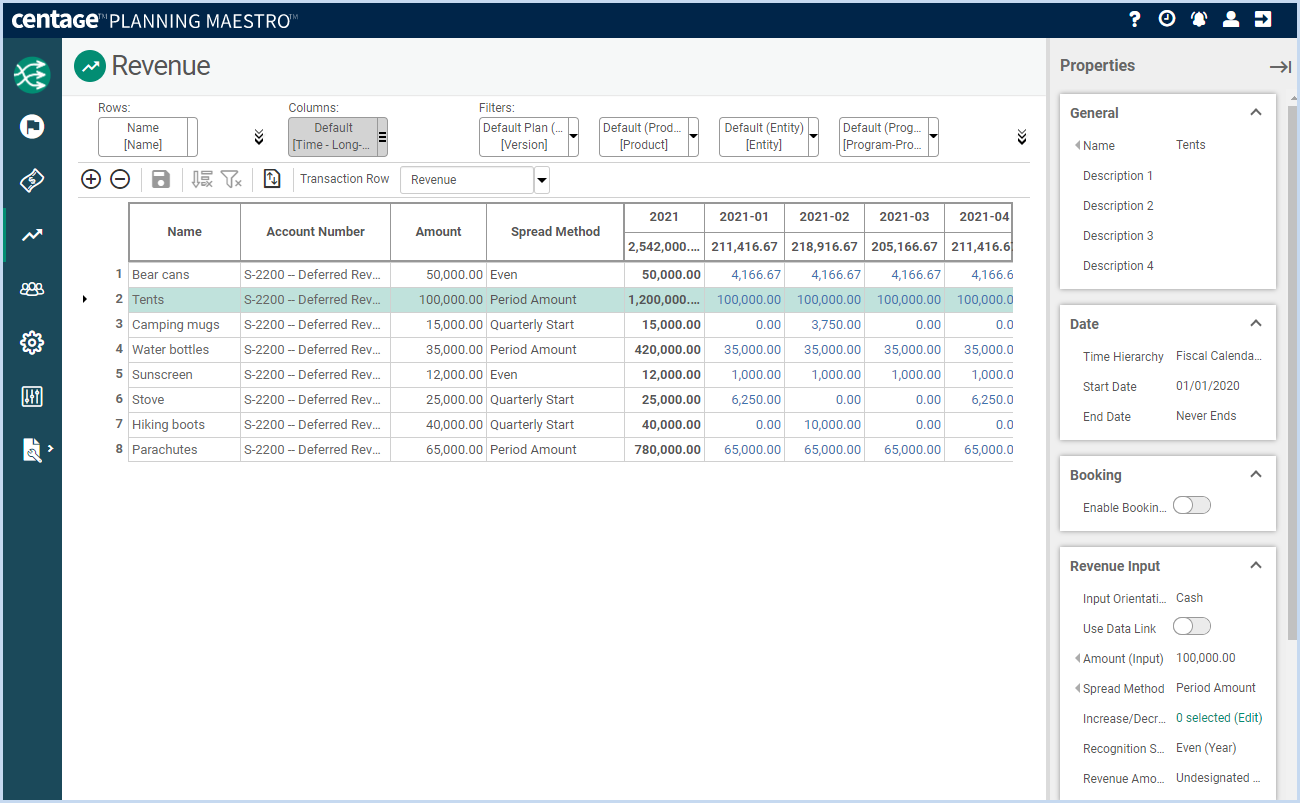Open the sliders section in sidebar
The image size is (1300, 803).
point(32,396)
